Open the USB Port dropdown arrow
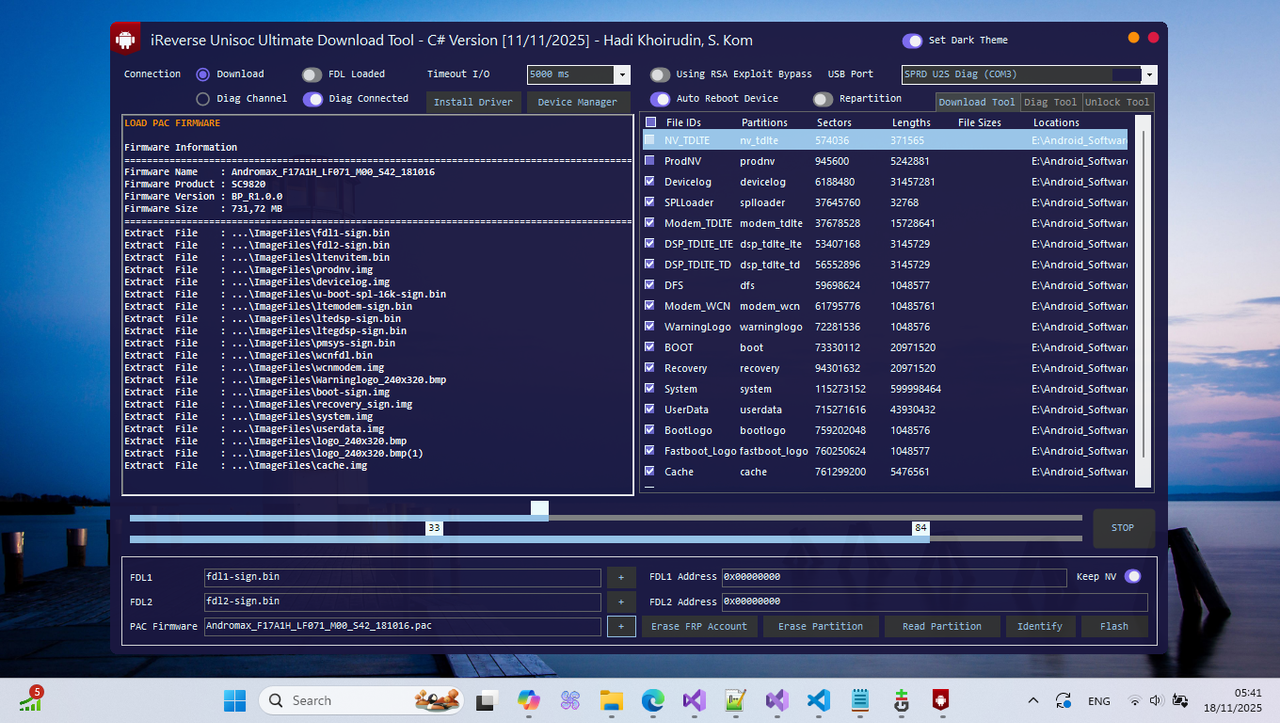Screen dimensions: 1280x723 coord(1149,75)
